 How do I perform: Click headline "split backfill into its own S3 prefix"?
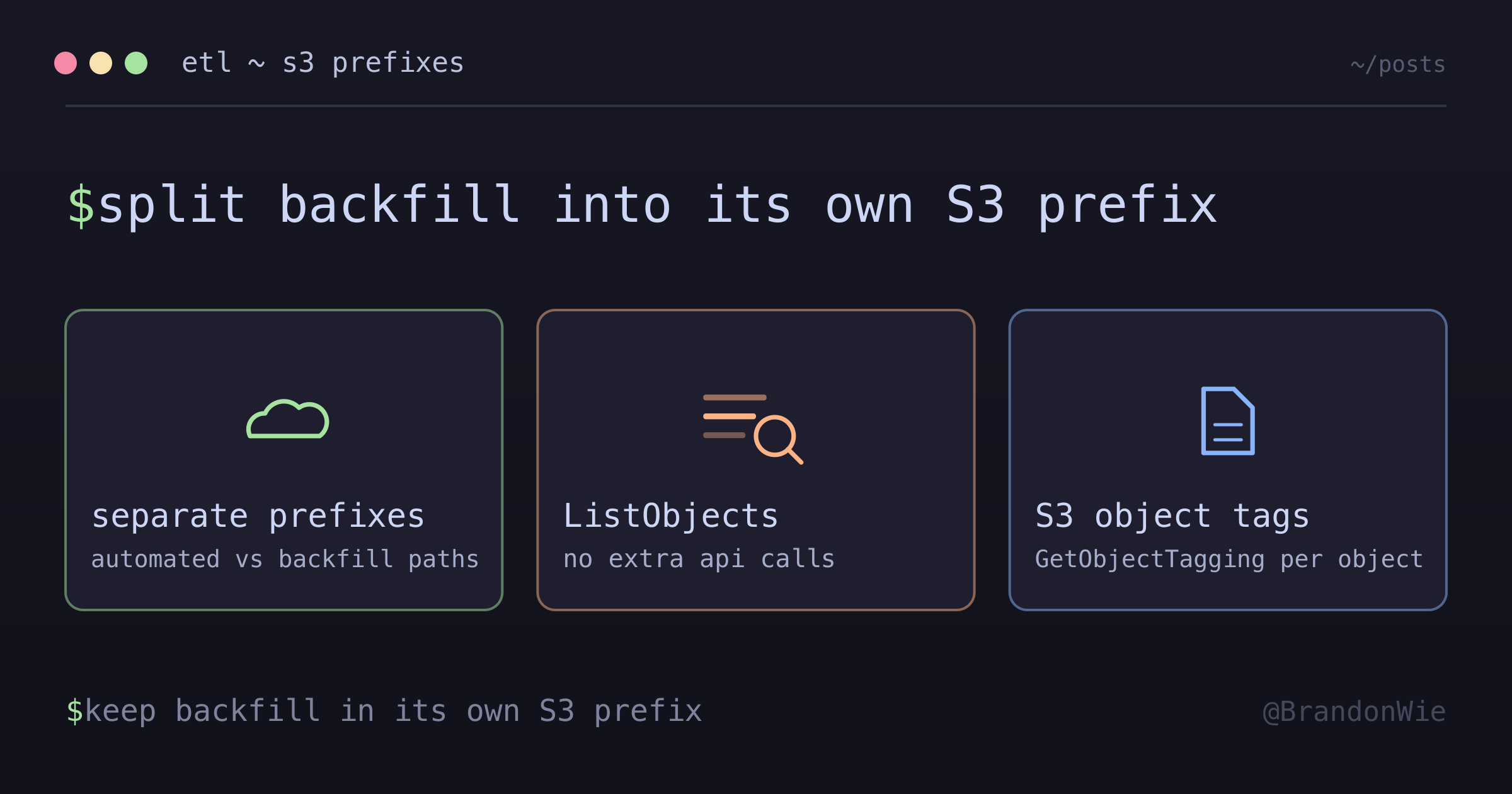(x=658, y=205)
